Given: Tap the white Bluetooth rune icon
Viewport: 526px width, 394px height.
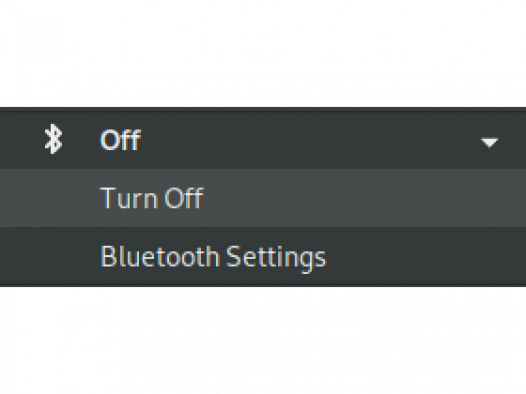Looking at the screenshot, I should point(54,139).
